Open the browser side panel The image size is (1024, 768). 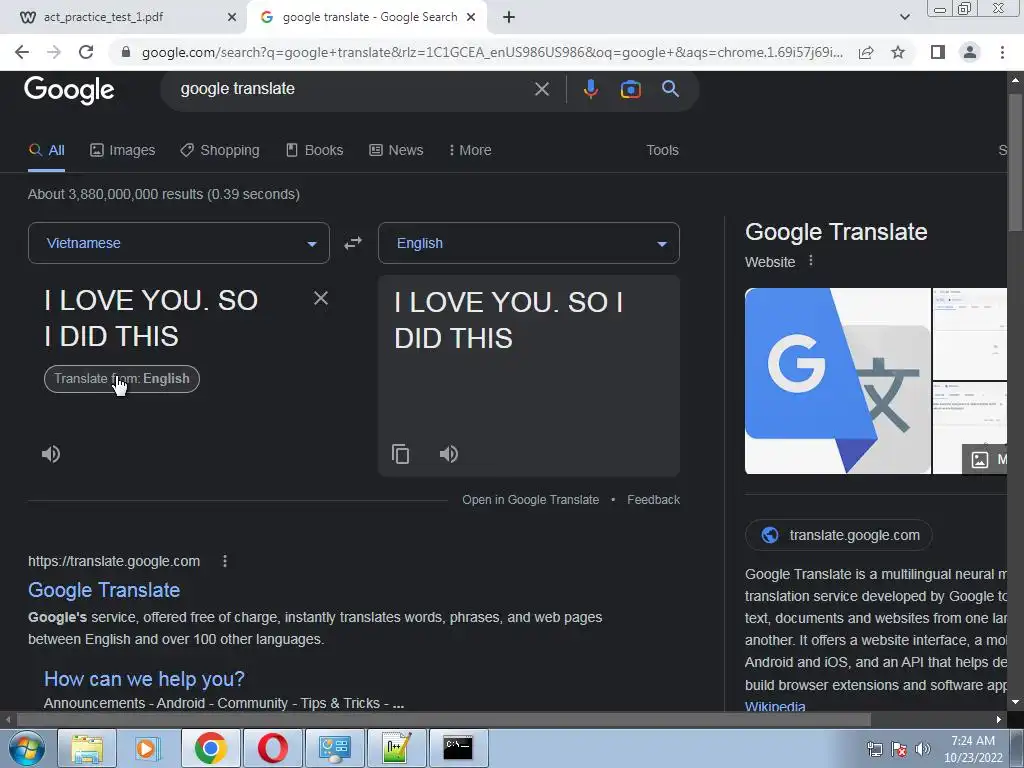[x=938, y=52]
